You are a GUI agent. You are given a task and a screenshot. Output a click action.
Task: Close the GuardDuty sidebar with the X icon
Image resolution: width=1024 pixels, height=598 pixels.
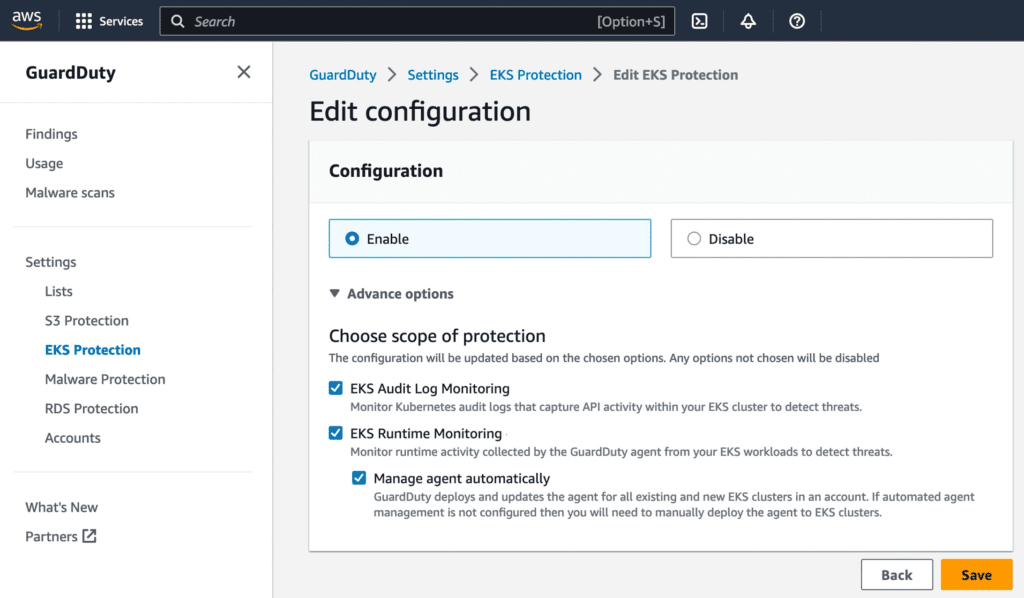pyautogui.click(x=243, y=72)
